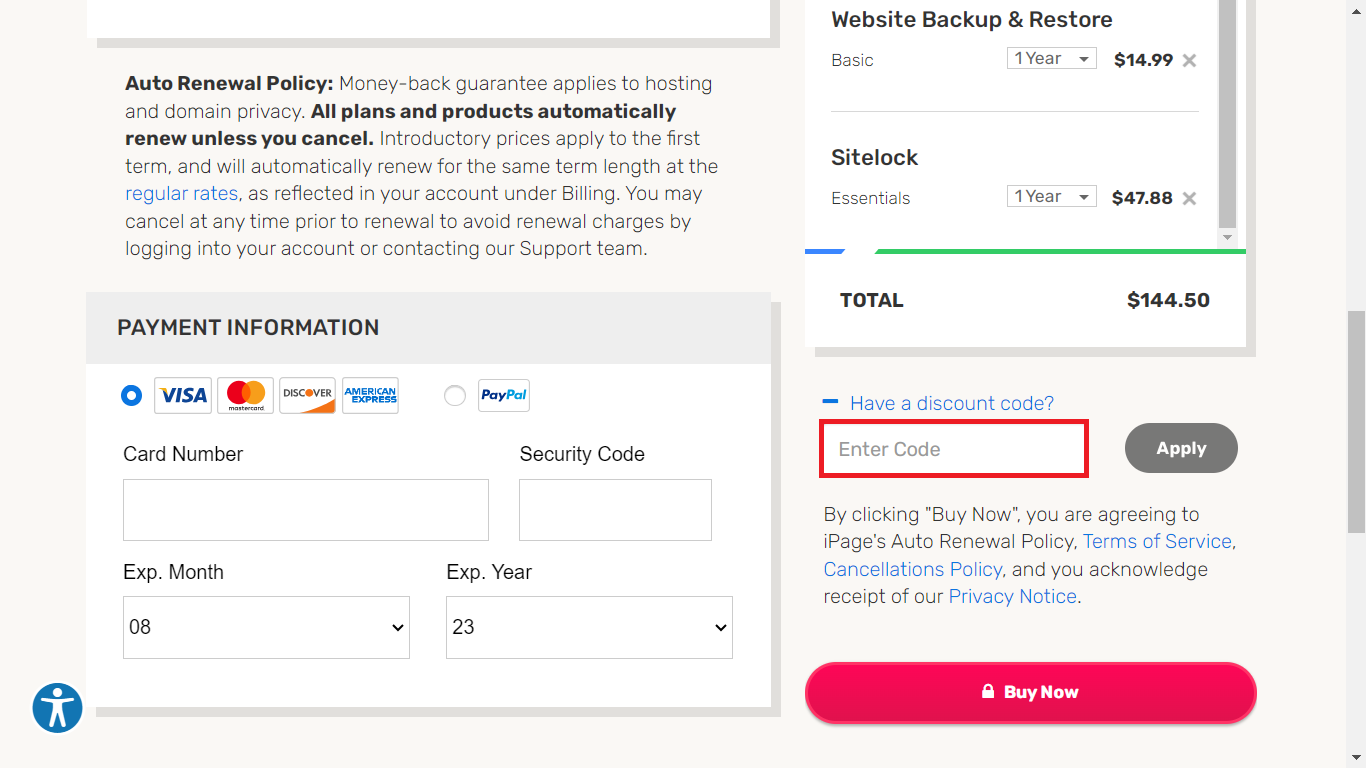
Task: Open Exp. Year dropdown
Action: click(x=589, y=628)
